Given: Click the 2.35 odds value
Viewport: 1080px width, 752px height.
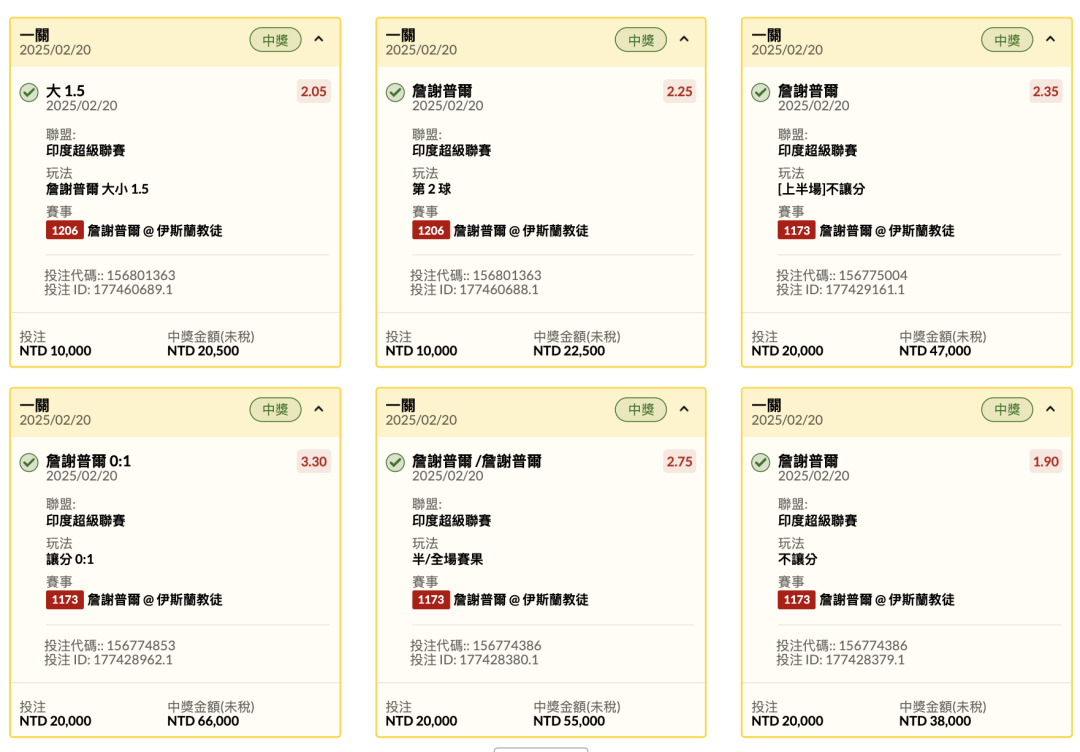Looking at the screenshot, I should (1045, 92).
